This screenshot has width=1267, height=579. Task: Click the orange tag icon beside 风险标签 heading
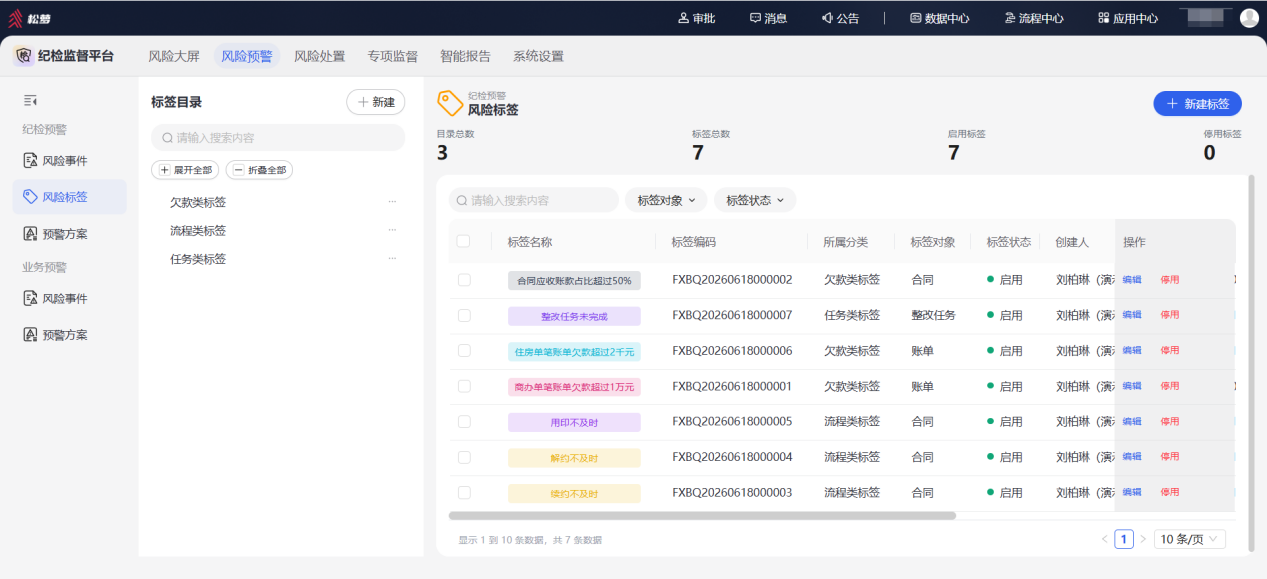point(450,103)
